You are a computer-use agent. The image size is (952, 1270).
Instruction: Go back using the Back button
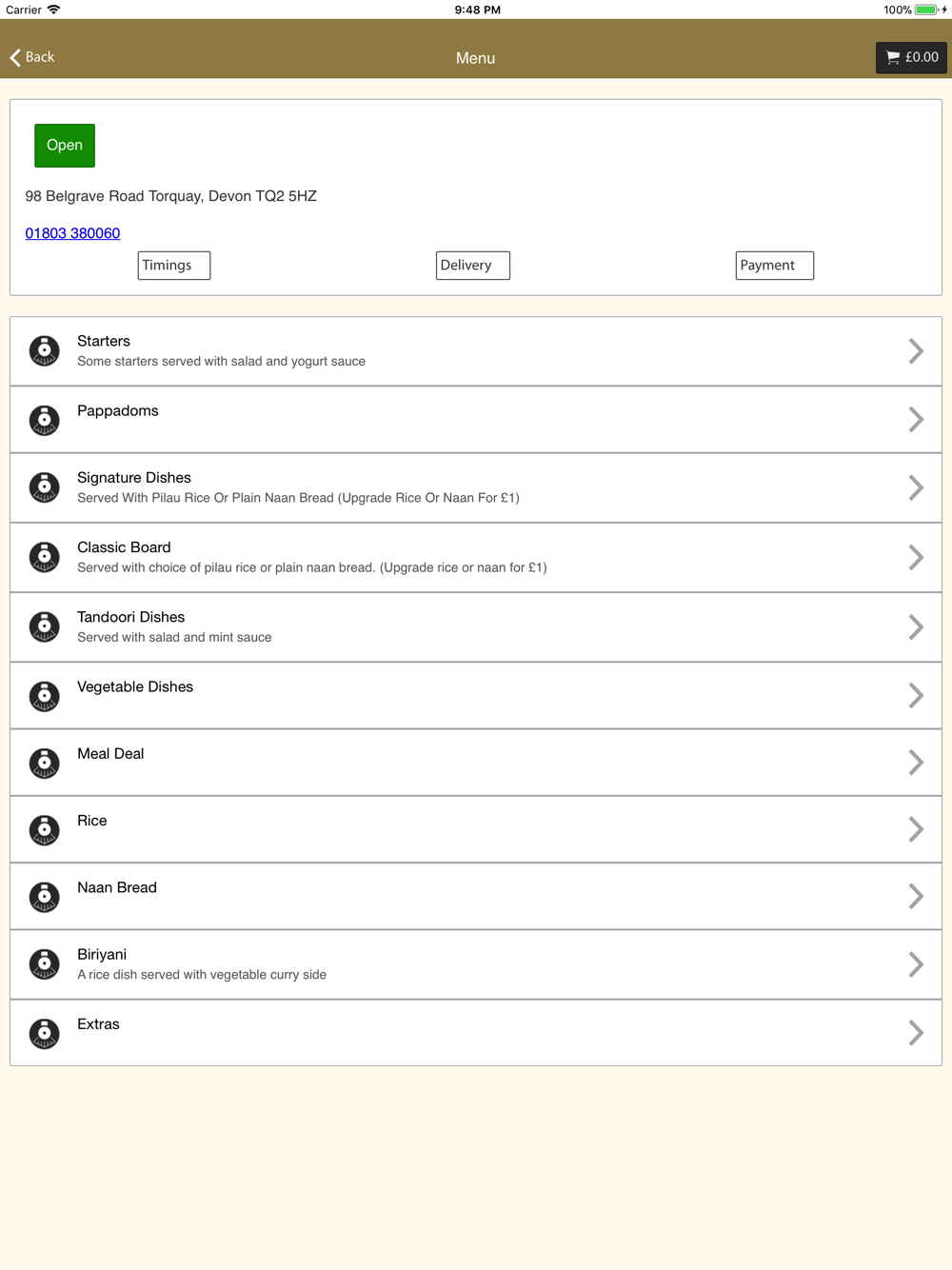32,57
